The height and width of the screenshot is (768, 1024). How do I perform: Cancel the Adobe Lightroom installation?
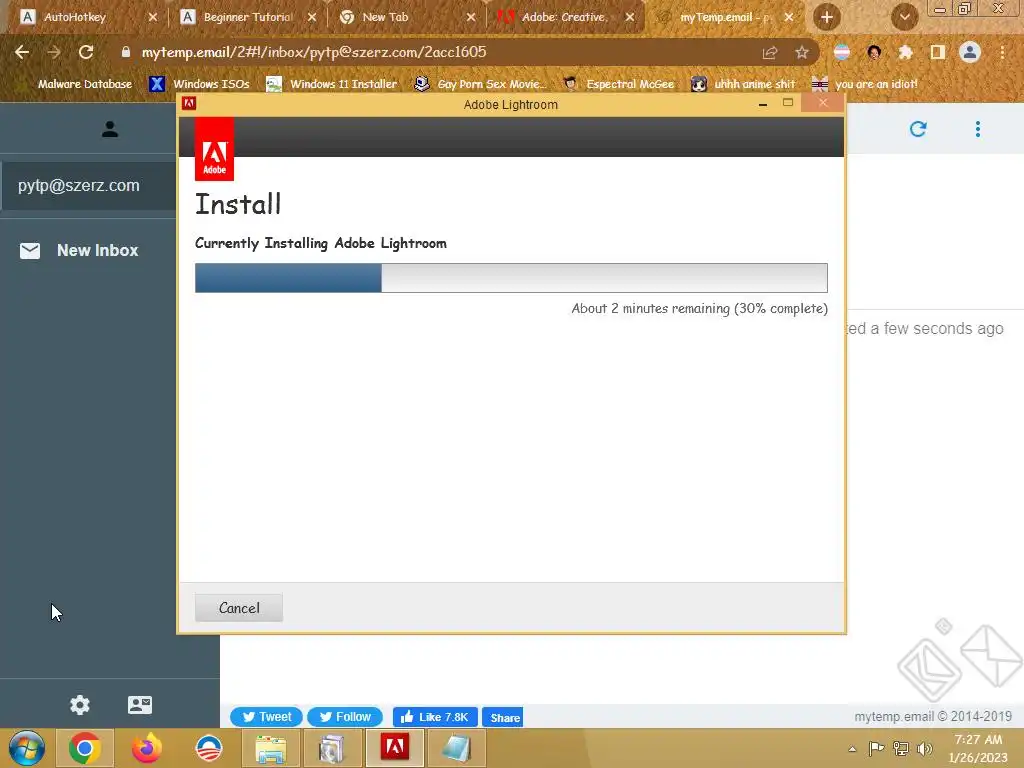(239, 608)
